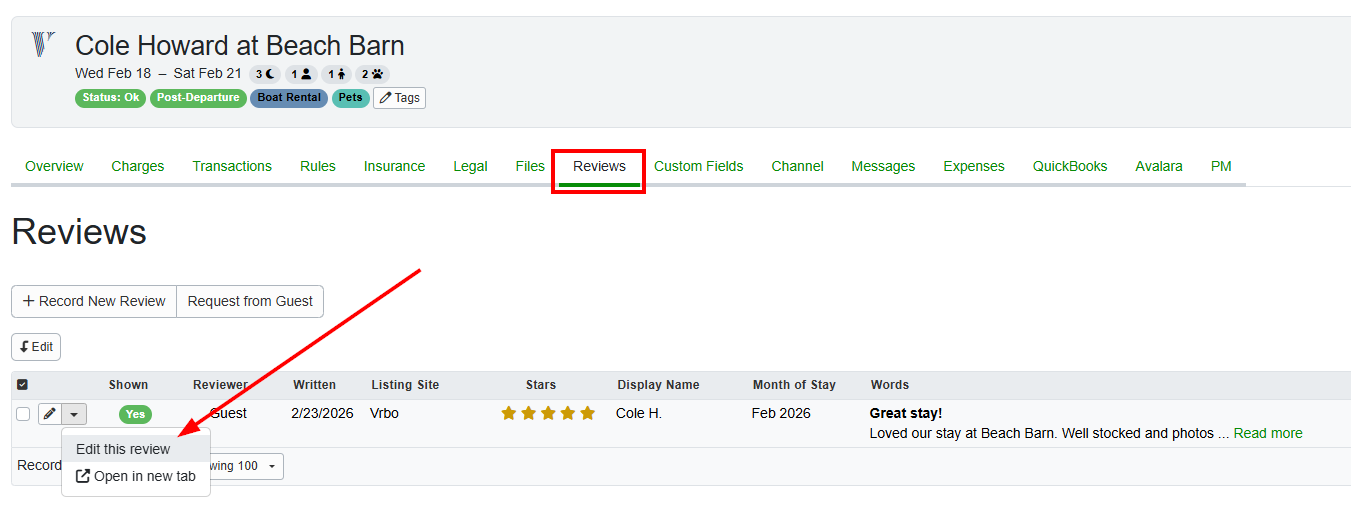Click the Cole H. display name cell
The height and width of the screenshot is (507, 1351).
639,413
